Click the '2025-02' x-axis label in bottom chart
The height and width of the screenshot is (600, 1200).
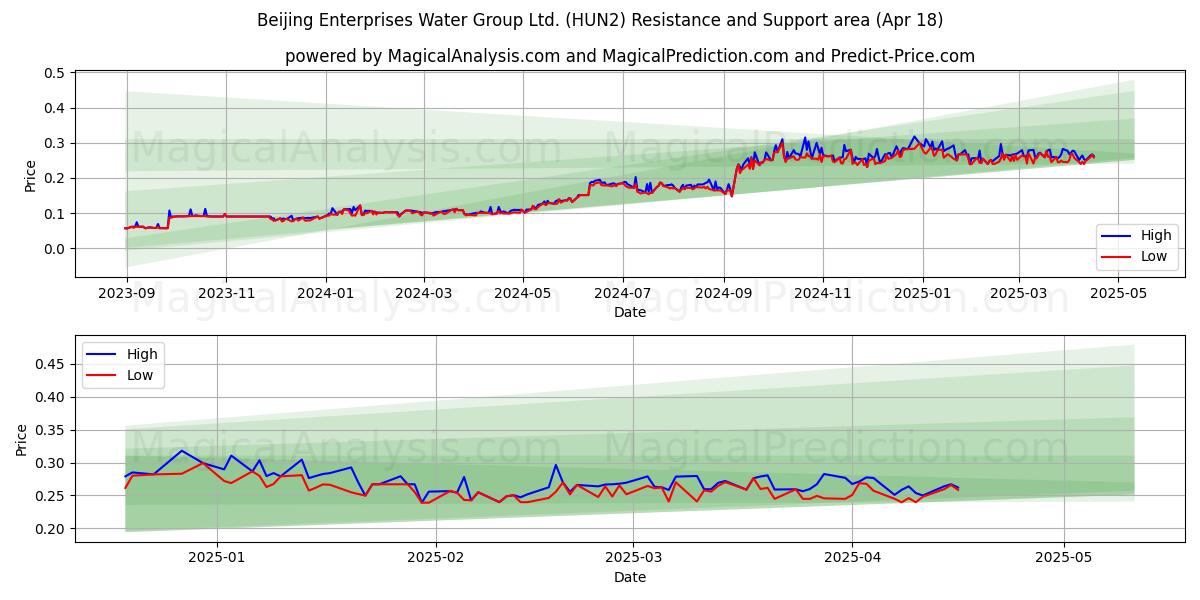tap(438, 558)
